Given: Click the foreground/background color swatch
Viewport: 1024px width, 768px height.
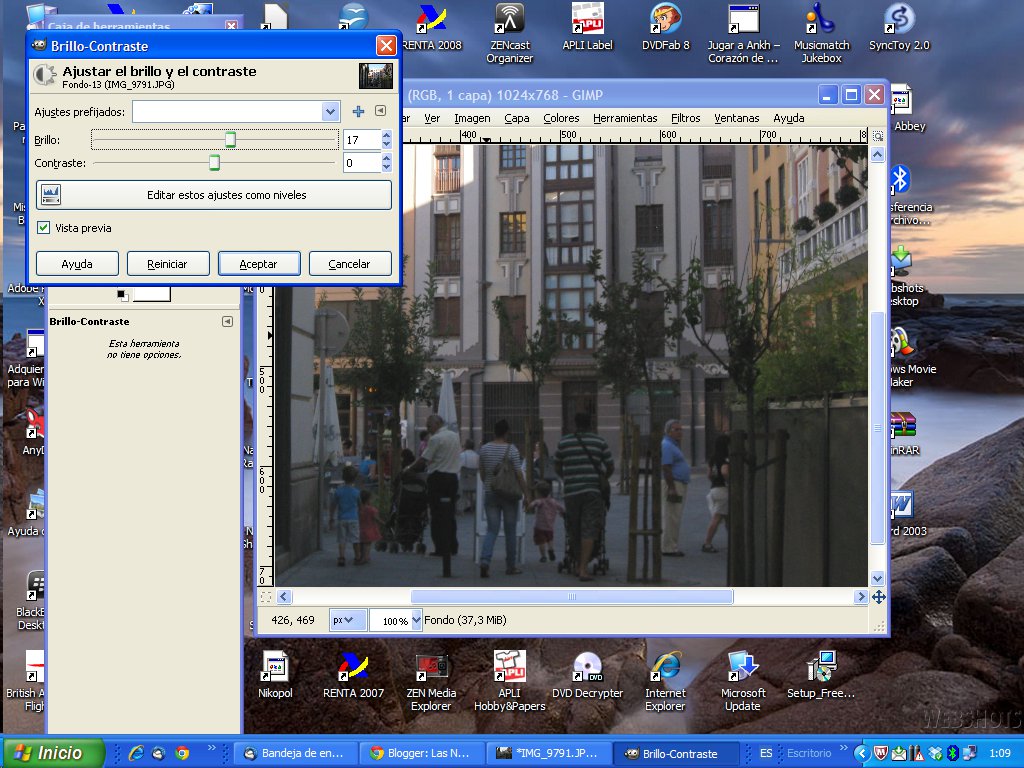Looking at the screenshot, I should coord(144,295).
